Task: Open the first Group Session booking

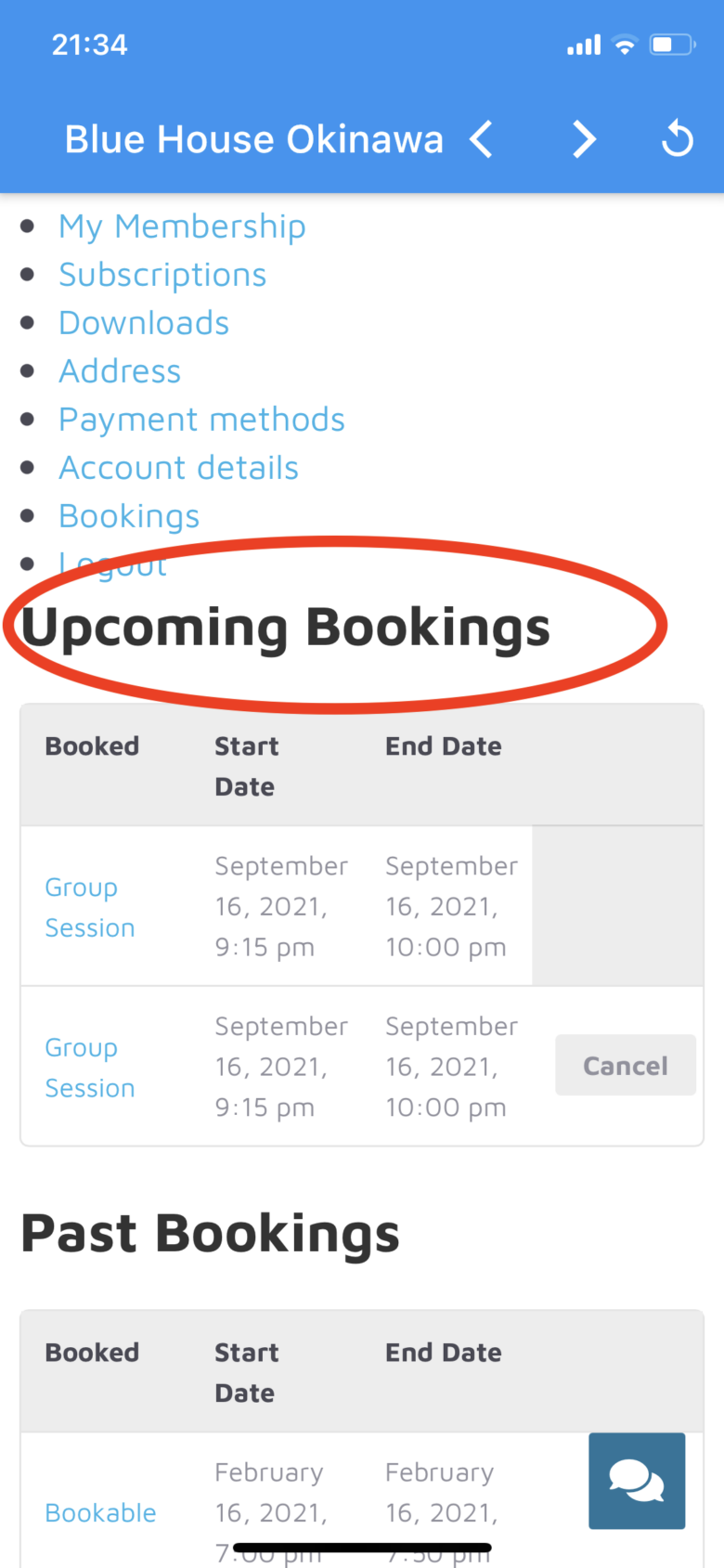Action: point(90,907)
